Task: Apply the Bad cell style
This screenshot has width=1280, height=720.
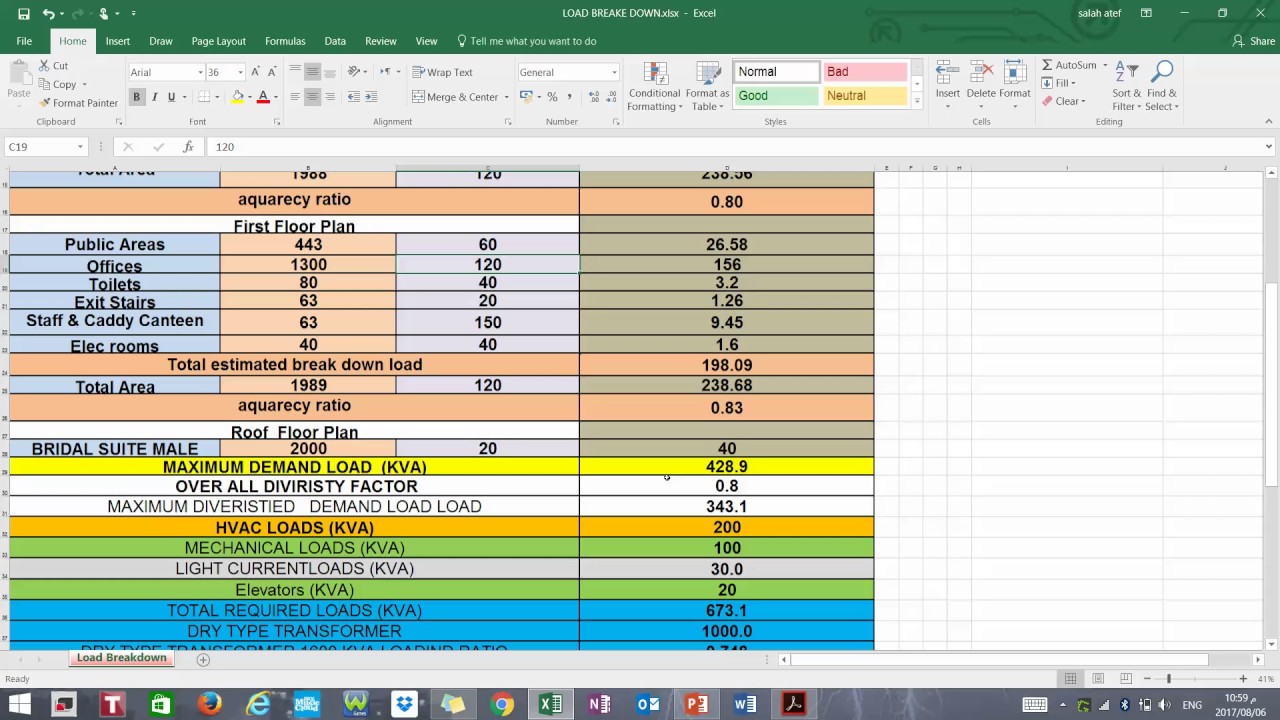Action: [864, 72]
